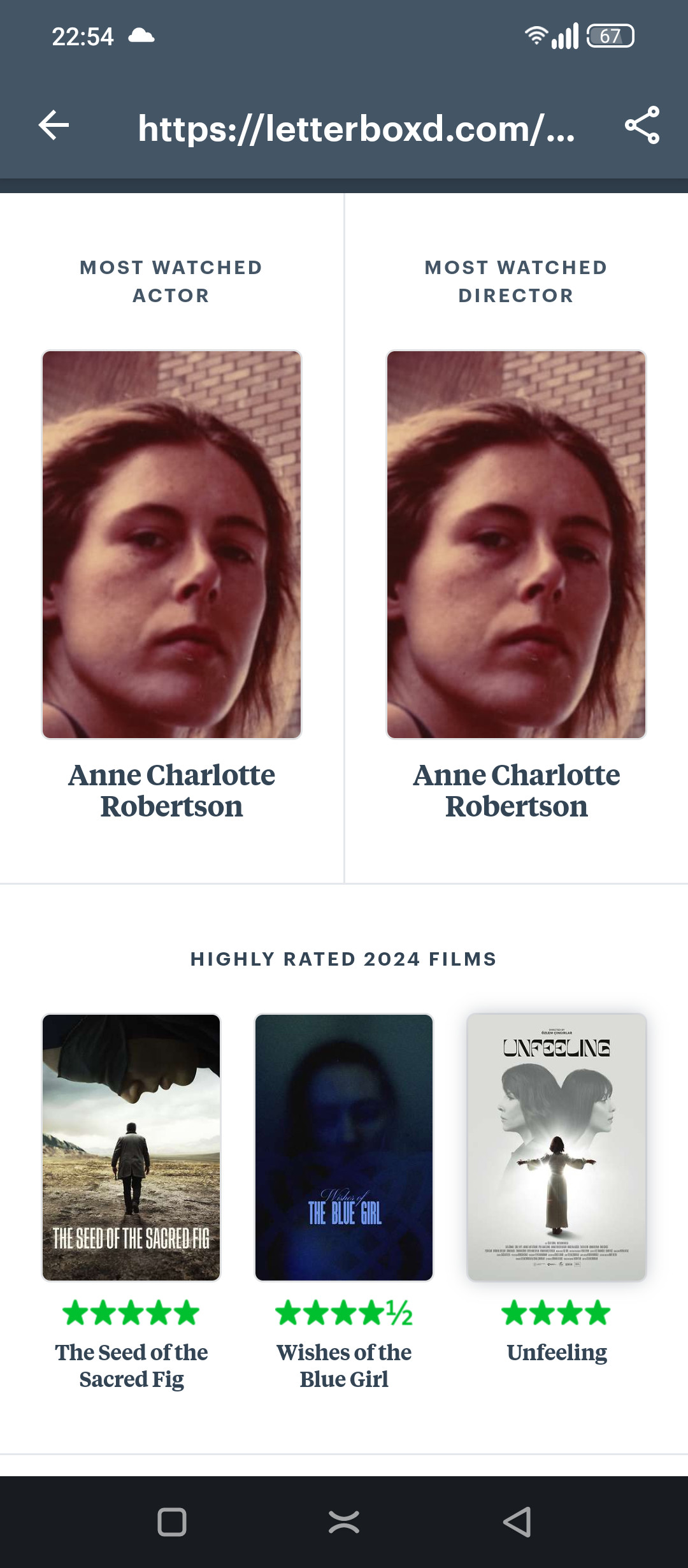Open most watched actor portrait photo
688x1568 pixels.
click(171, 545)
